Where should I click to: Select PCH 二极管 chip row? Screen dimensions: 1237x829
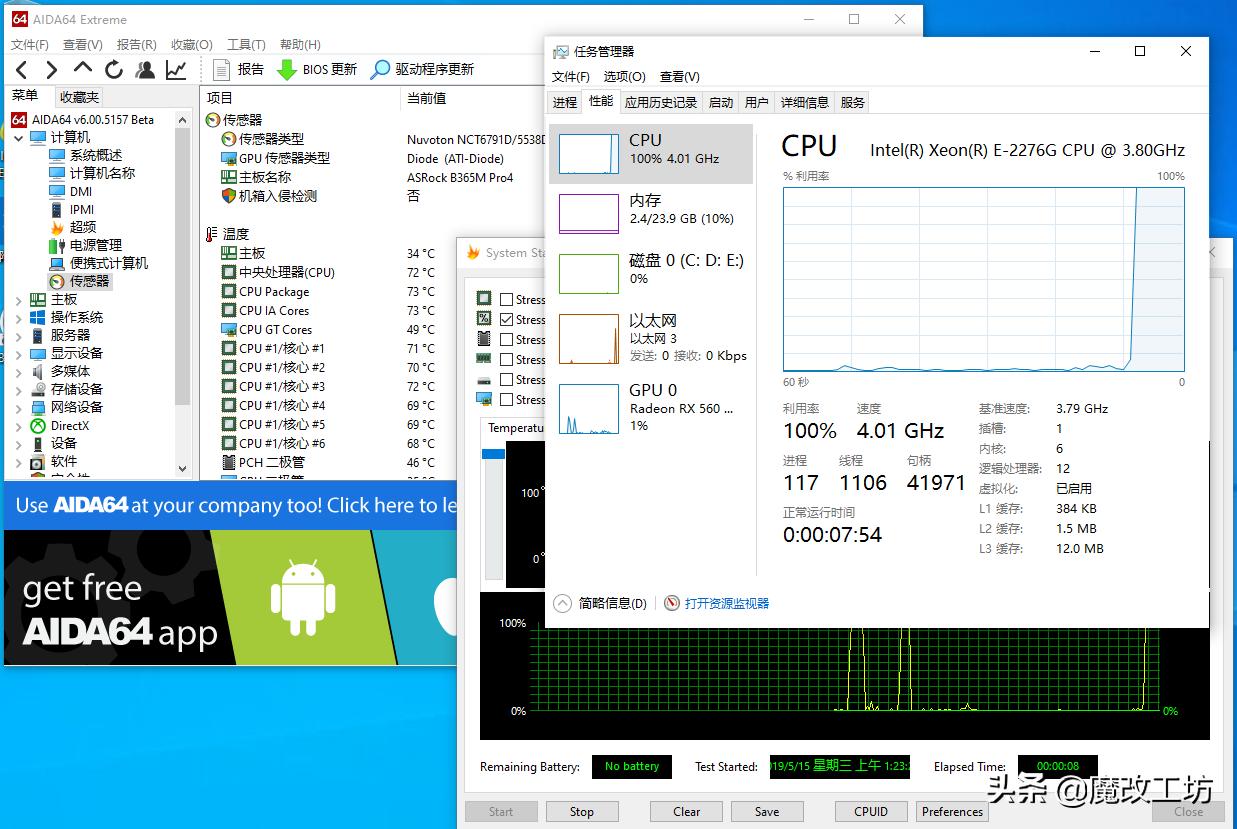[x=263, y=462]
